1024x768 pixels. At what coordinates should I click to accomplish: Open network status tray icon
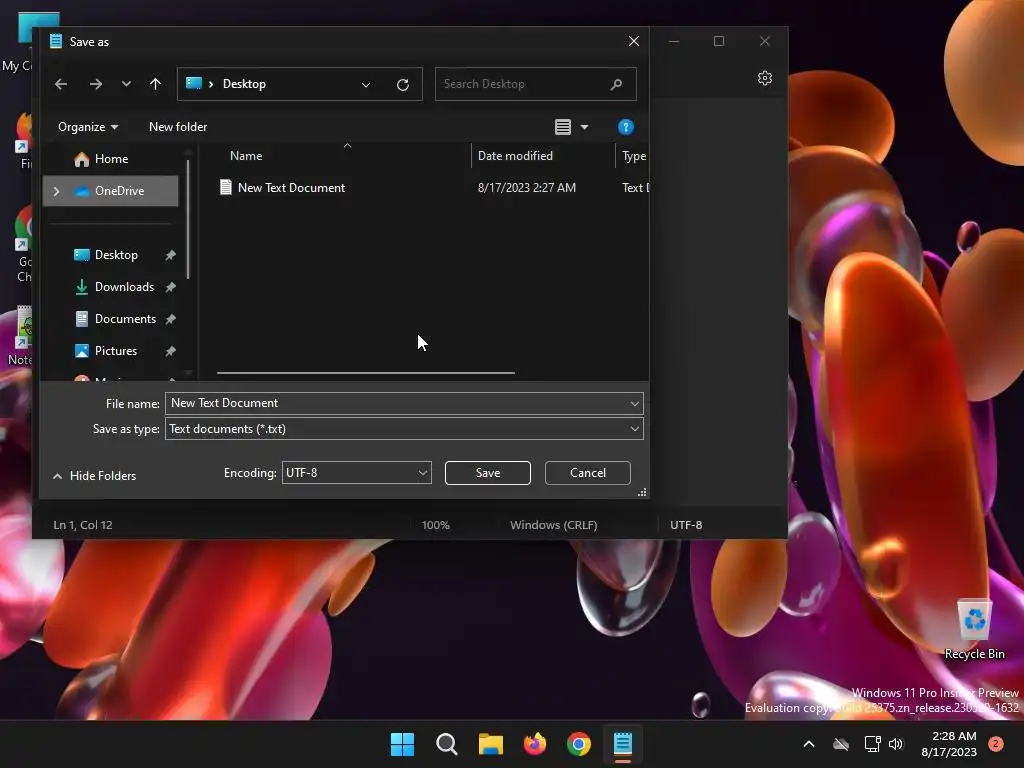tap(872, 744)
